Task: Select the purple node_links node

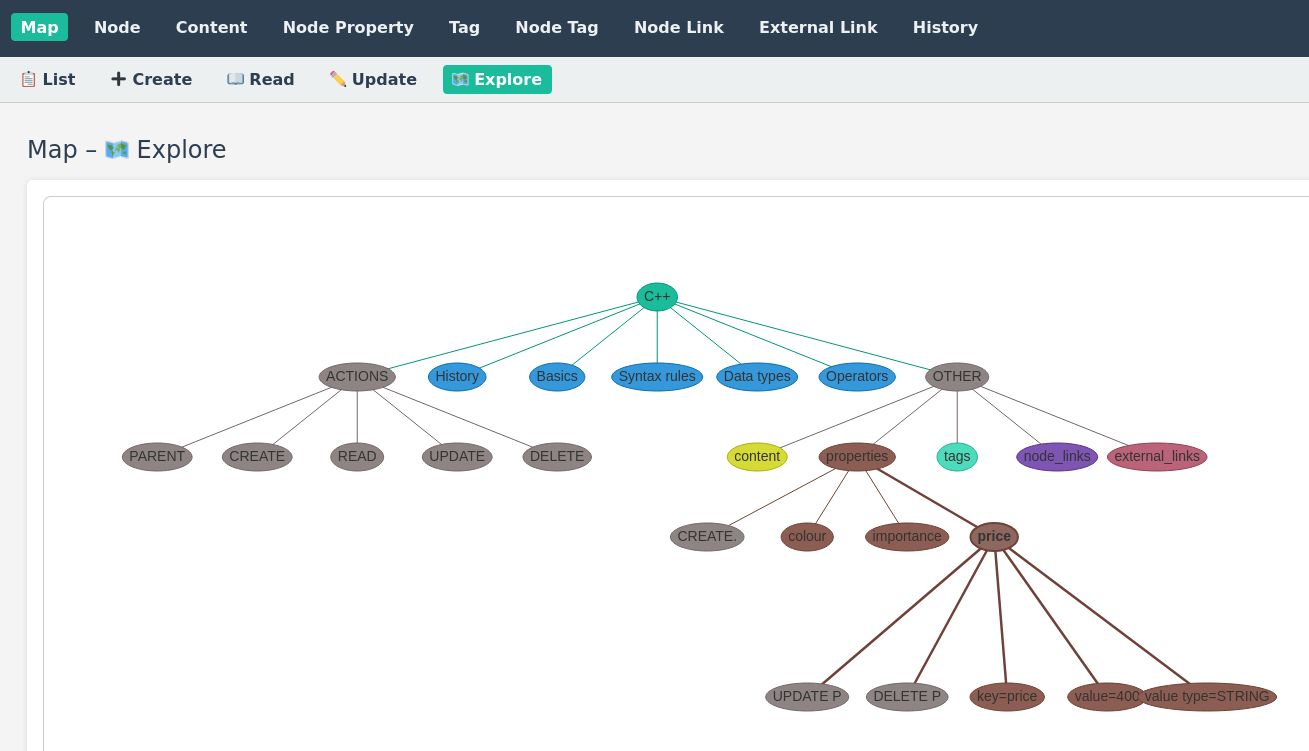Action: click(1057, 457)
